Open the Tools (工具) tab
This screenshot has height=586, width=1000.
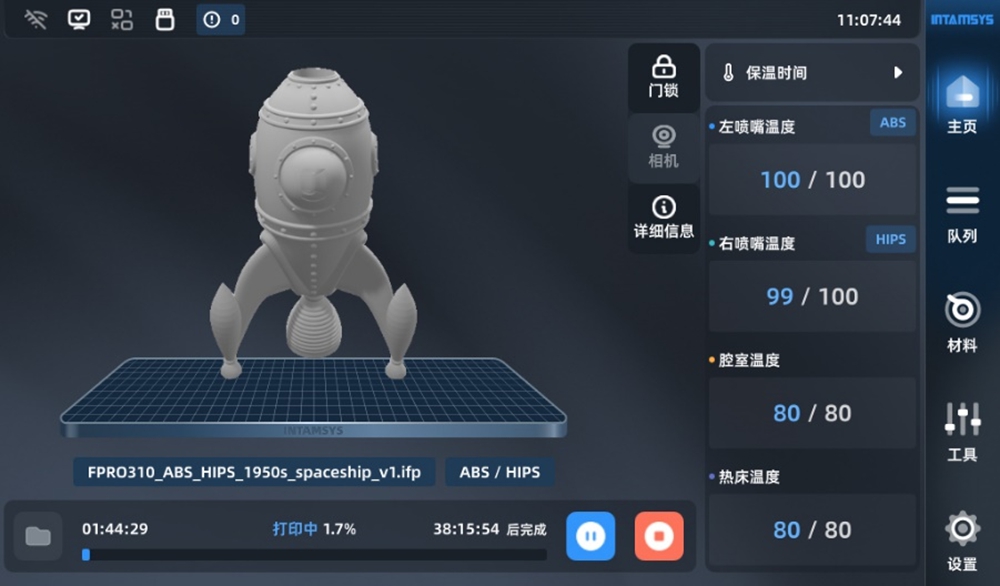pyautogui.click(x=962, y=432)
